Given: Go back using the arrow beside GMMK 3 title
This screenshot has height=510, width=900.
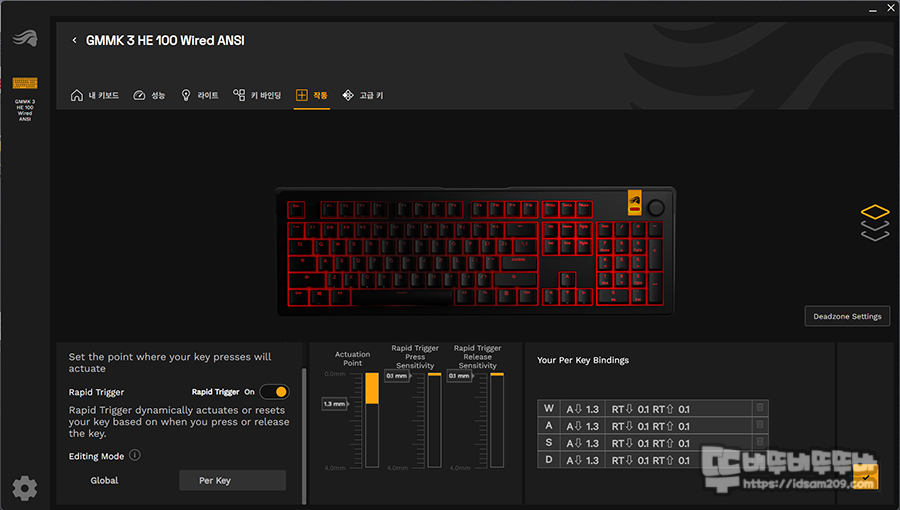Looking at the screenshot, I should point(74,40).
